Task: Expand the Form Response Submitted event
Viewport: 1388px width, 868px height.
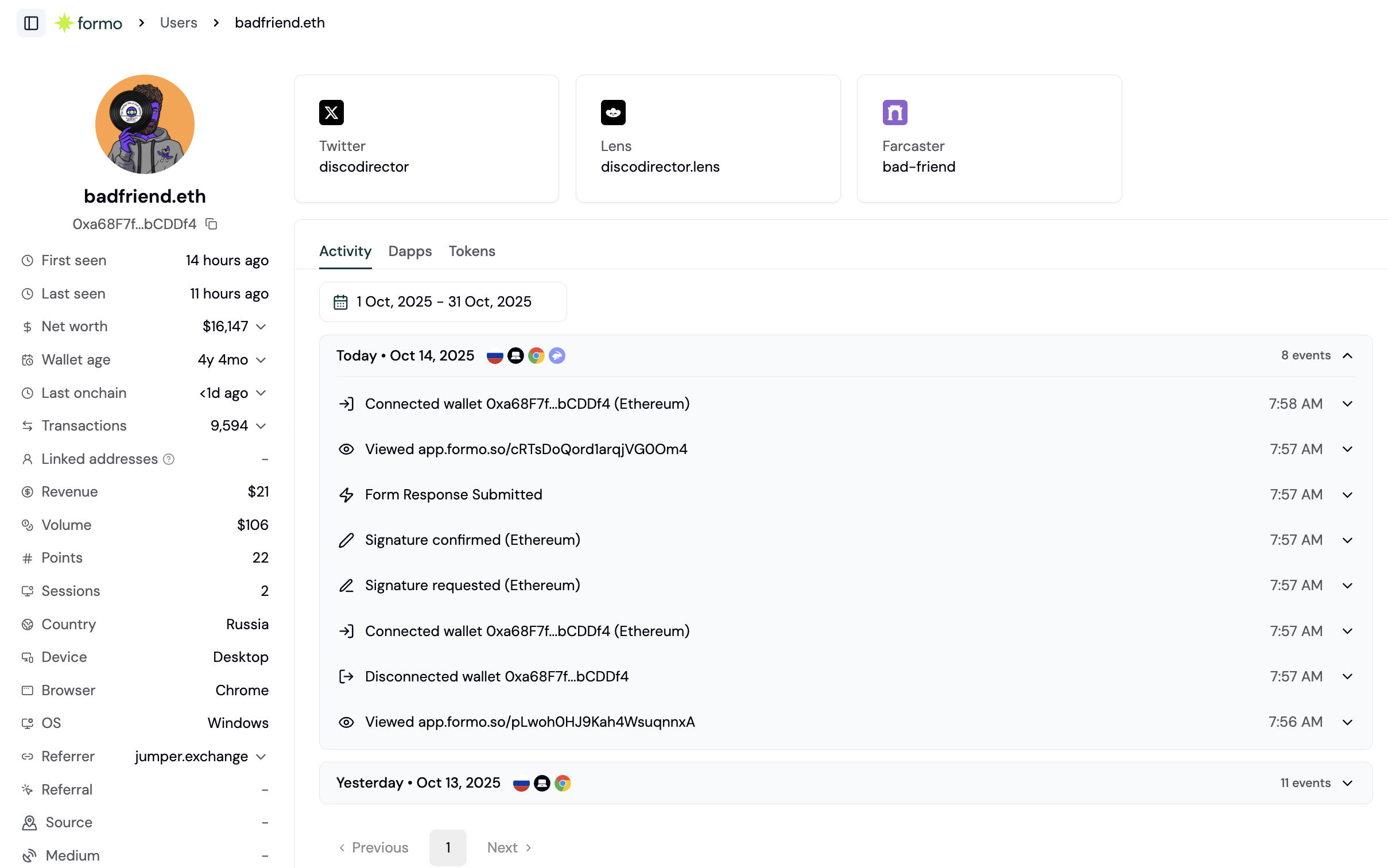Action: (1347, 495)
